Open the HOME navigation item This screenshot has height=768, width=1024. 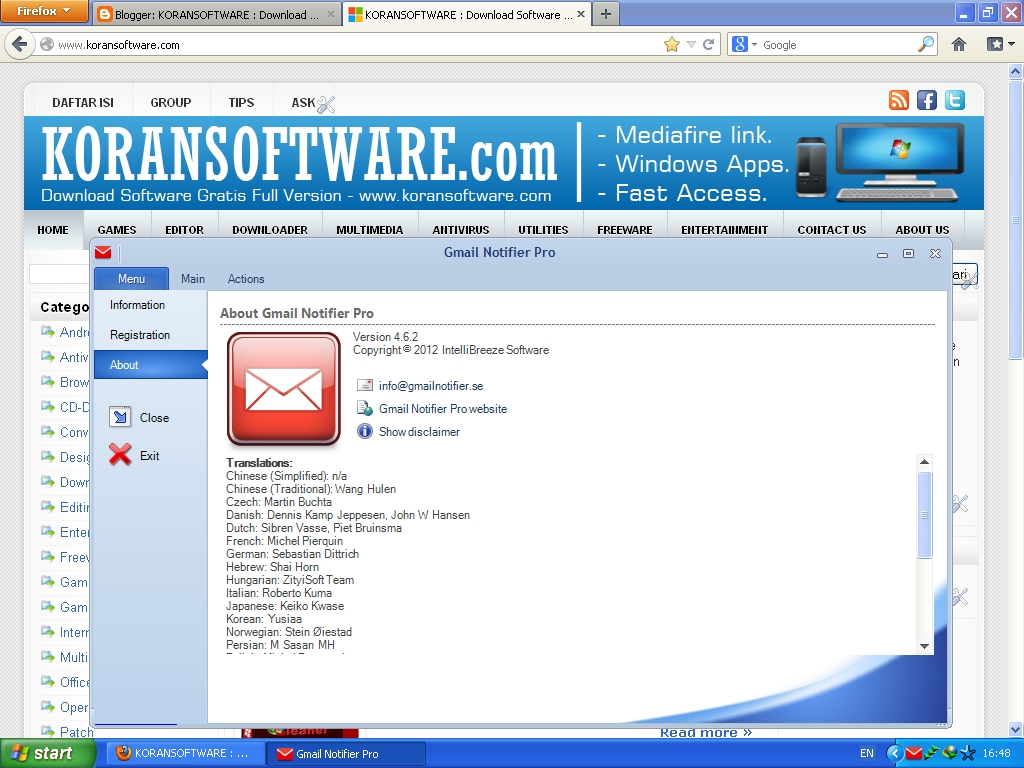click(x=53, y=230)
